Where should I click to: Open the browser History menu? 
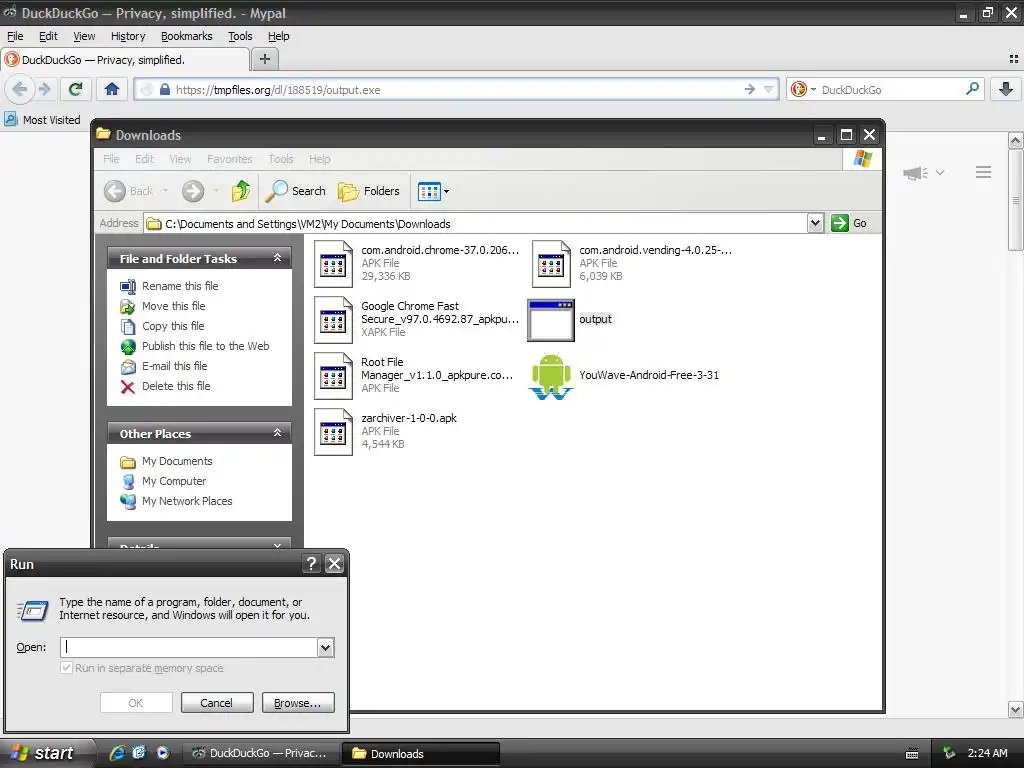(128, 36)
